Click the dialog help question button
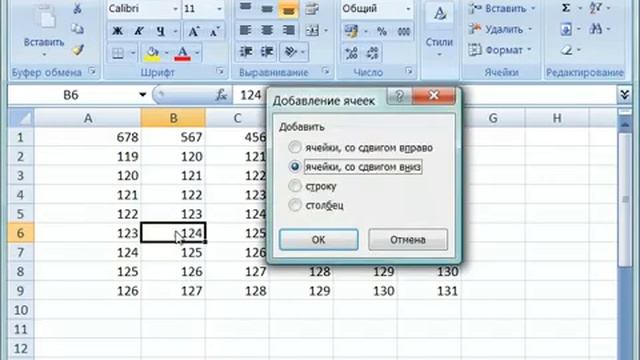640x360 pixels. 399,96
